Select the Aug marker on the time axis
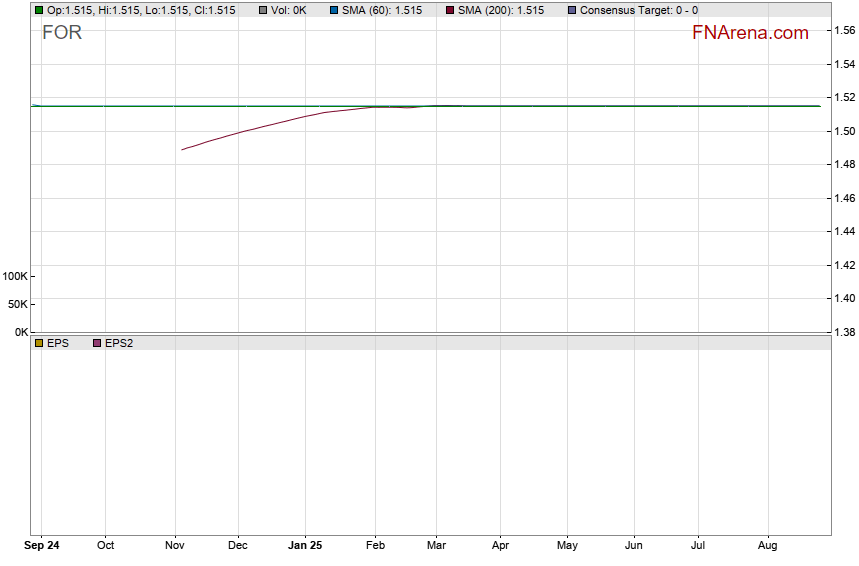 coord(767,546)
